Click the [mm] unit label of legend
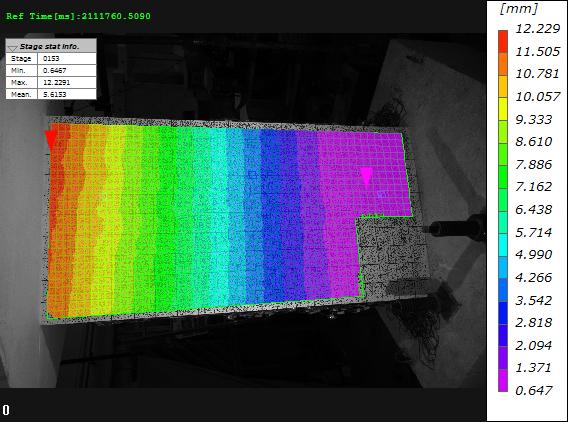Viewport: 568px width, 422px height. [518, 8]
